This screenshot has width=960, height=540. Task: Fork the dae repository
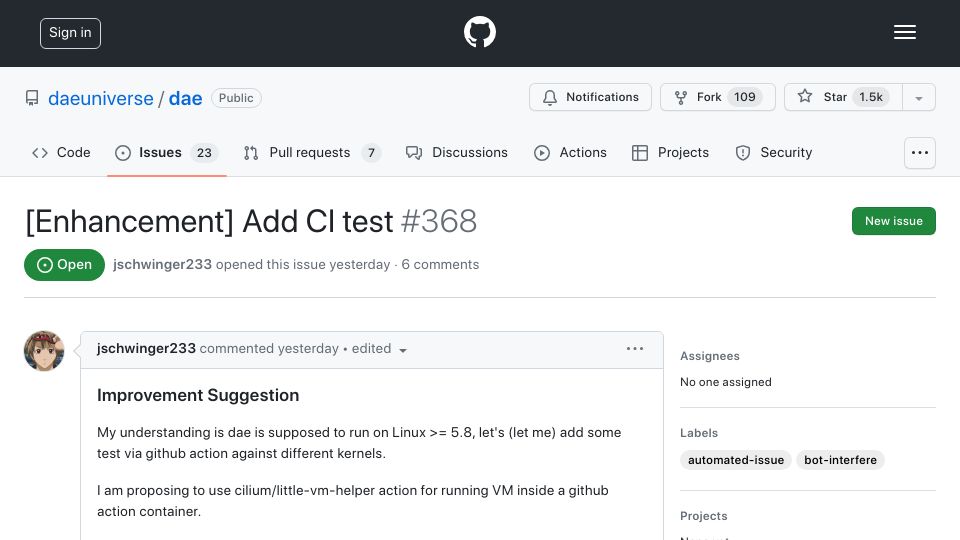718,97
